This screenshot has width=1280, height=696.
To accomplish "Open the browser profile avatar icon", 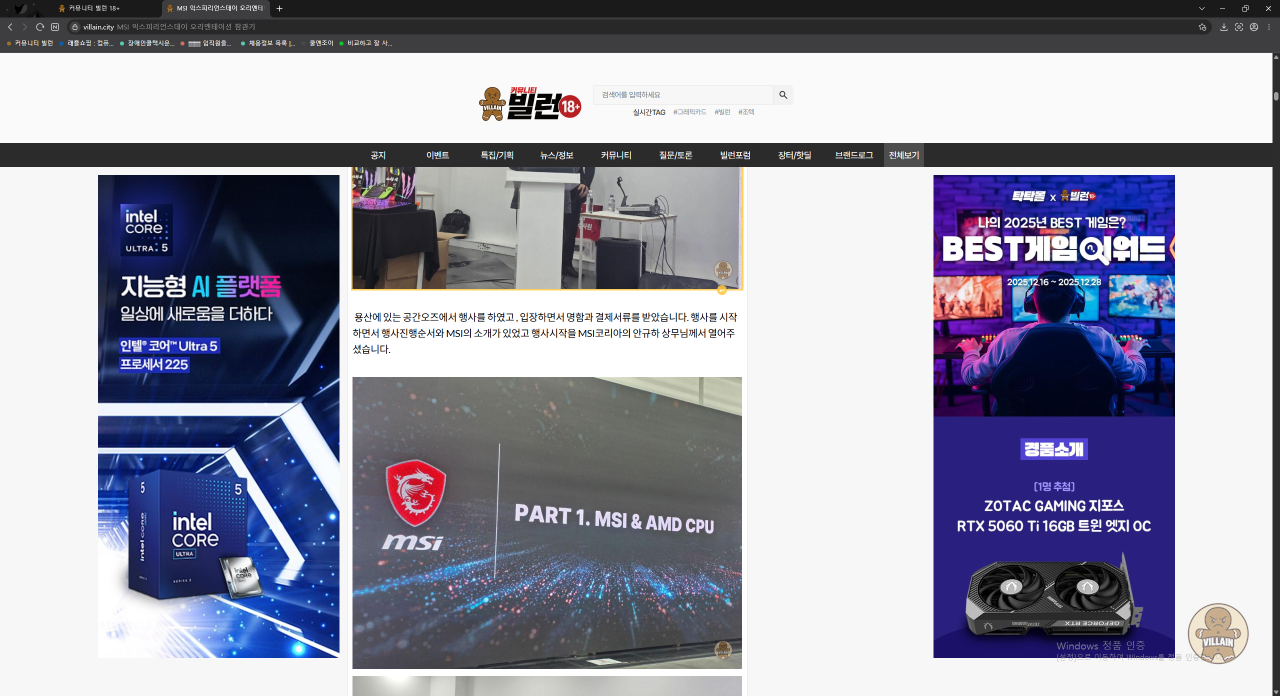I will tap(1254, 27).
